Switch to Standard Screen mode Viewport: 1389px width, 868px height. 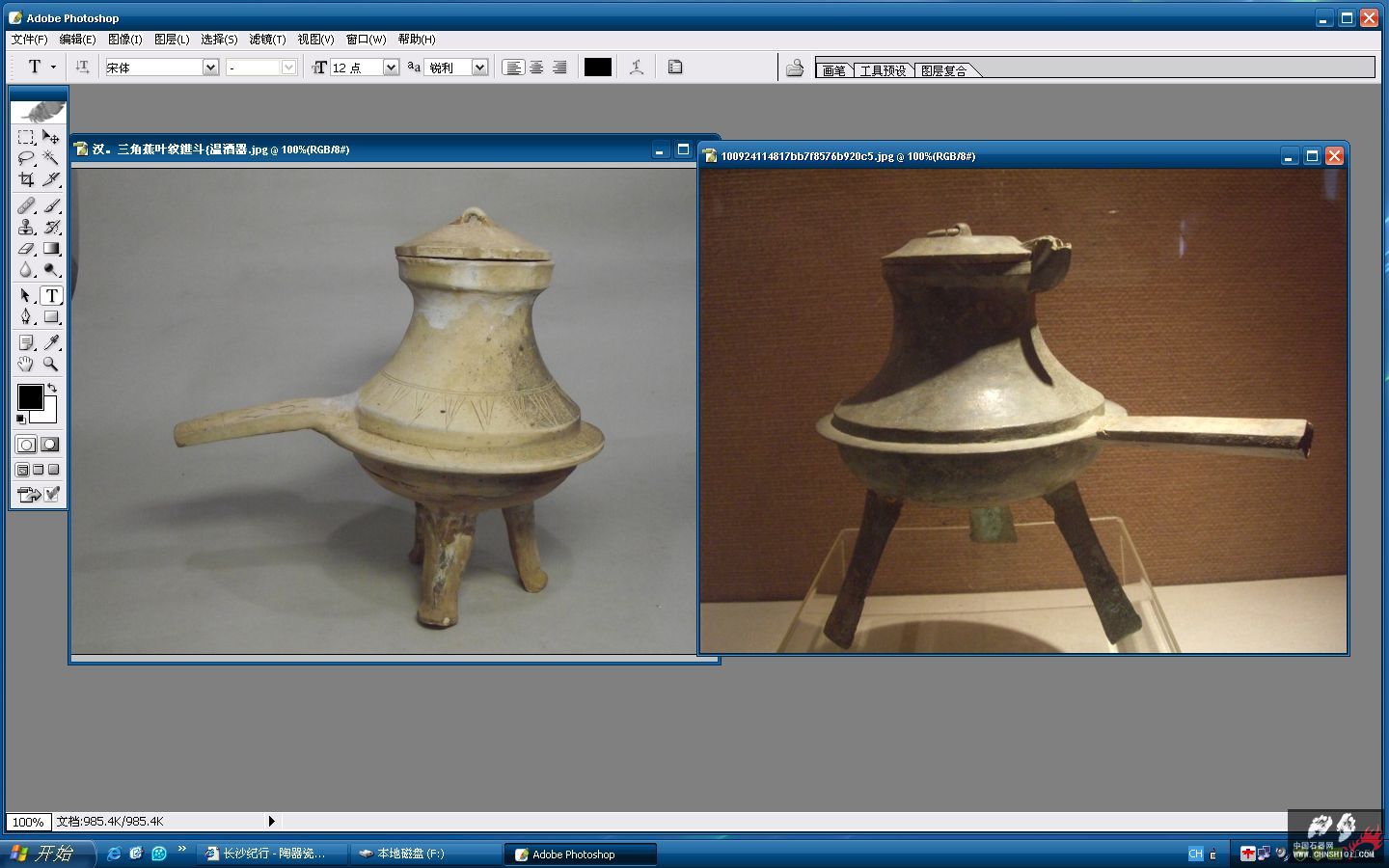coord(22,470)
